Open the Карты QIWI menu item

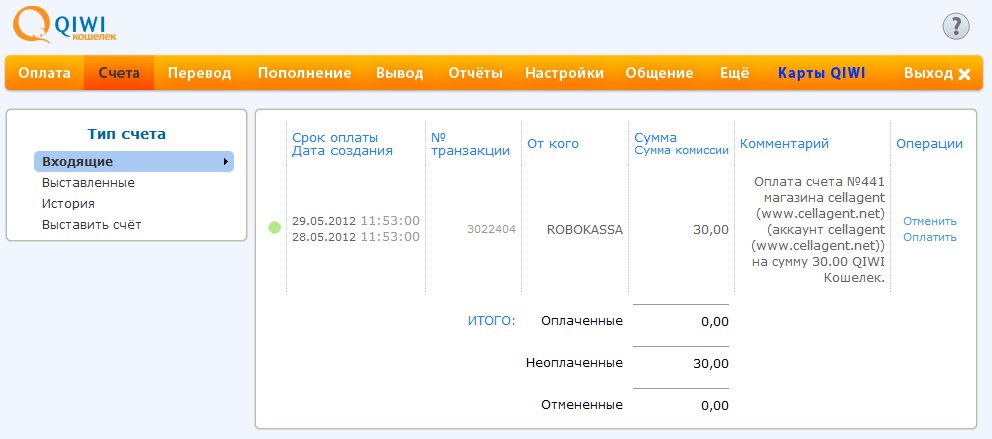click(x=821, y=73)
